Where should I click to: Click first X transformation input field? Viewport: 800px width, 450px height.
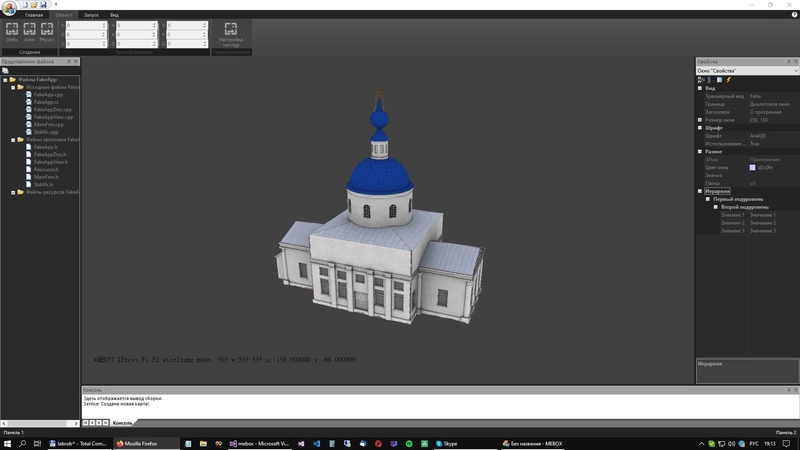coord(84,25)
